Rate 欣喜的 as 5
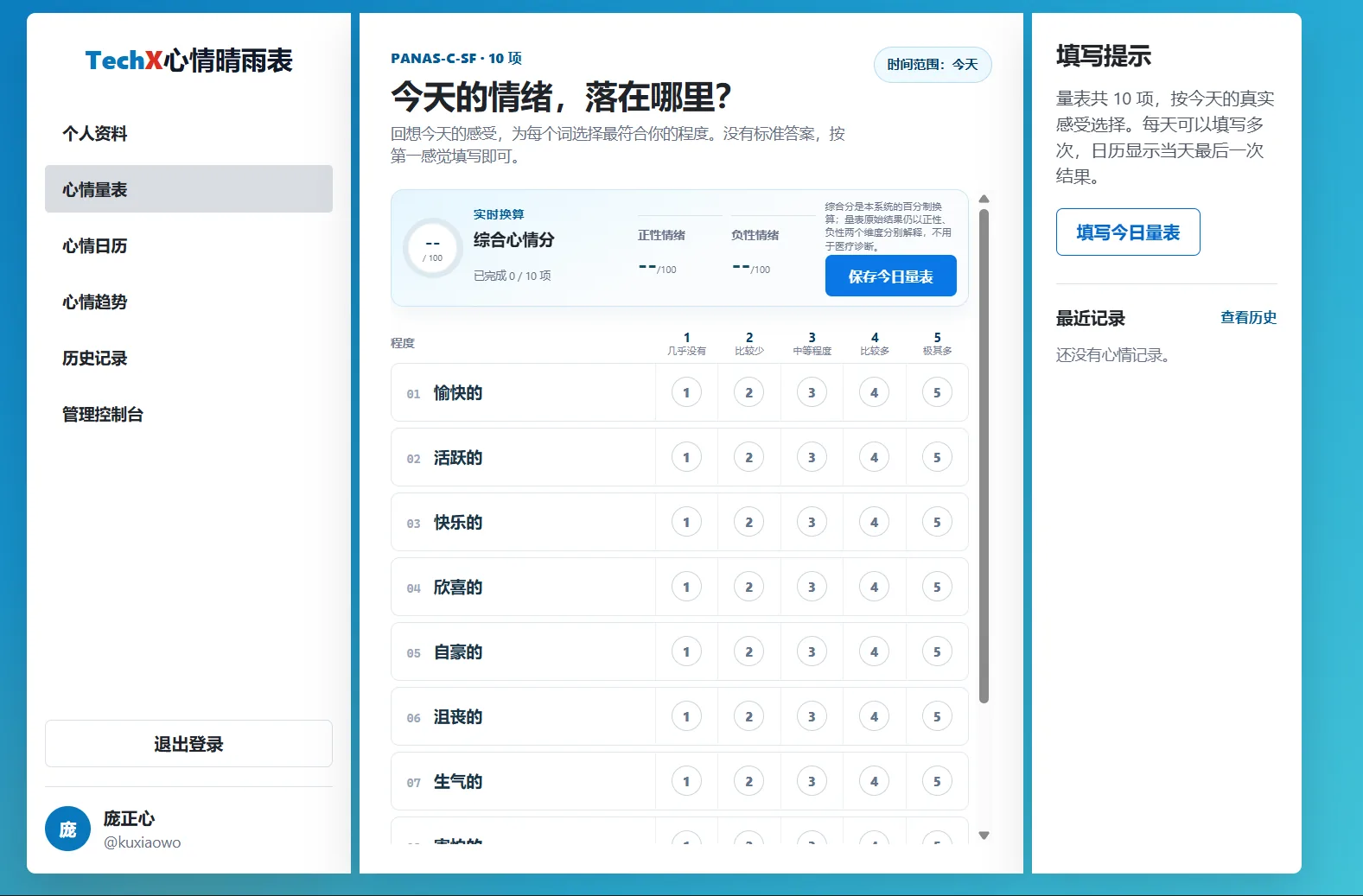1363x896 pixels. [x=937, y=587]
